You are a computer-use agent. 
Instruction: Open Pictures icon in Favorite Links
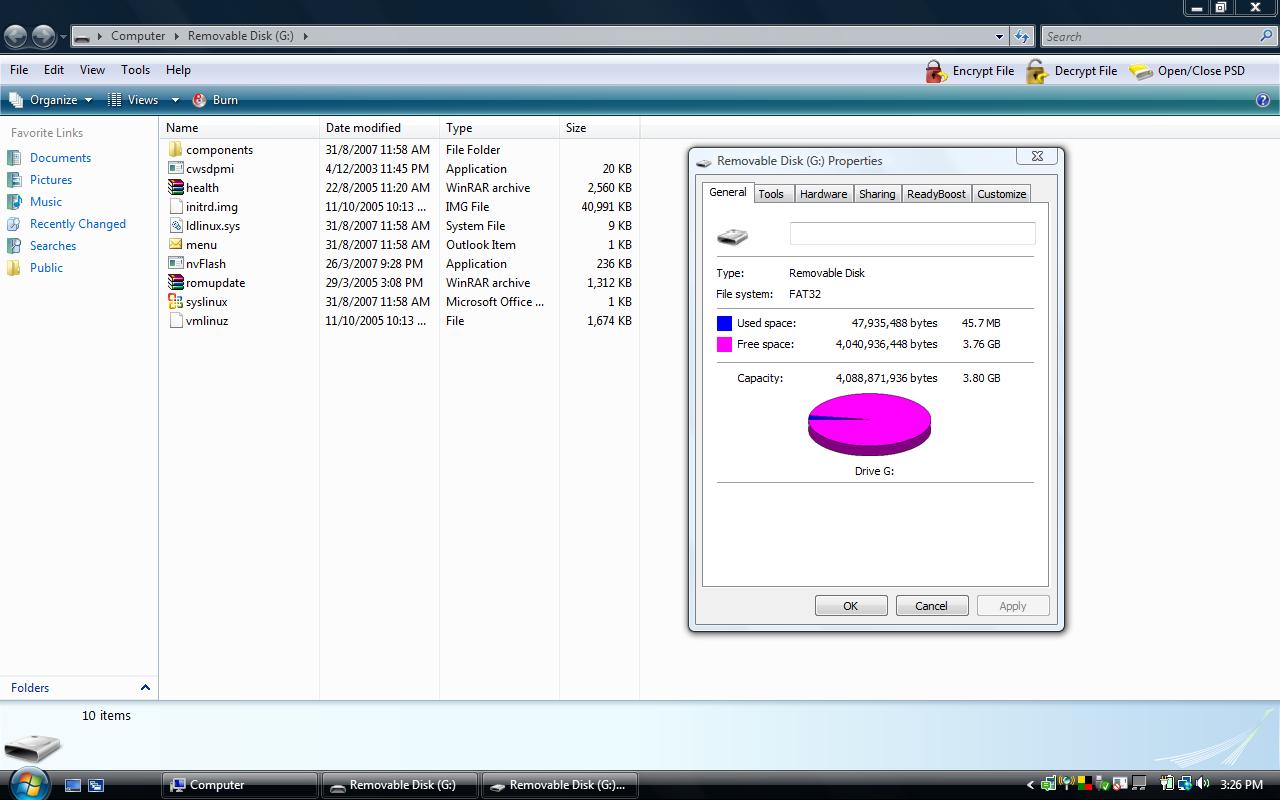(14, 180)
